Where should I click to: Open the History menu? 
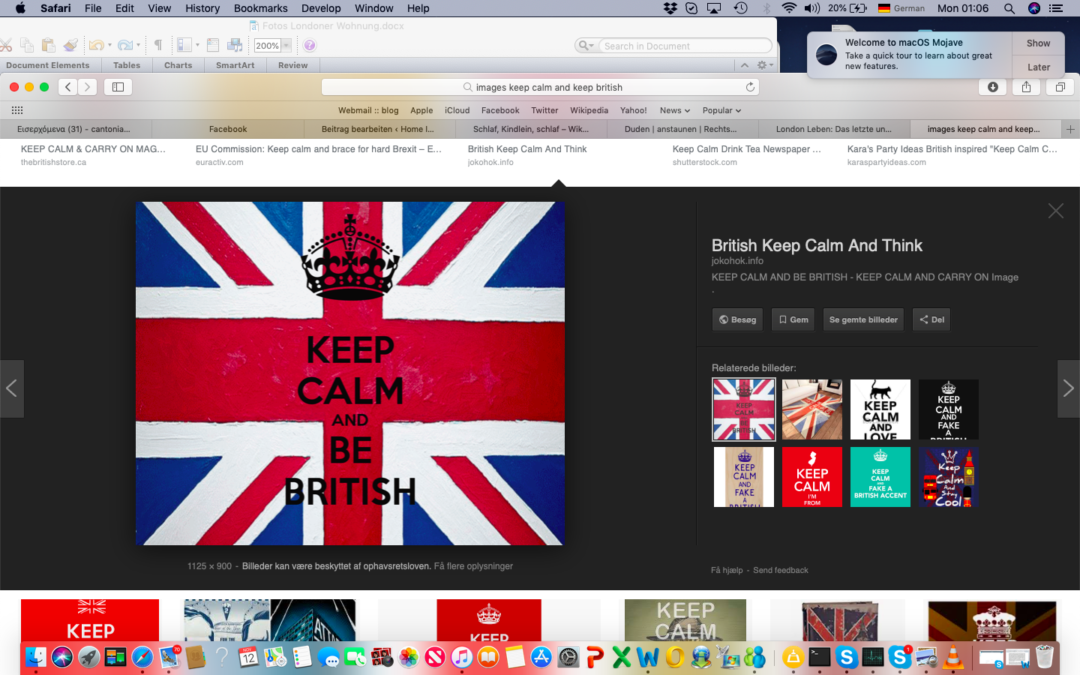[x=202, y=8]
